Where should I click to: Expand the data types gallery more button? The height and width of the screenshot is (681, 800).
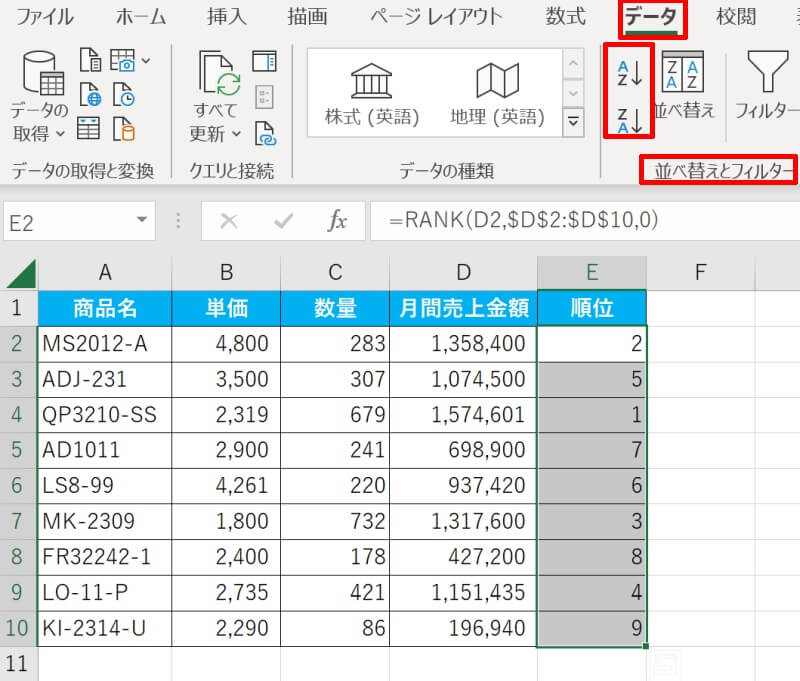(573, 122)
